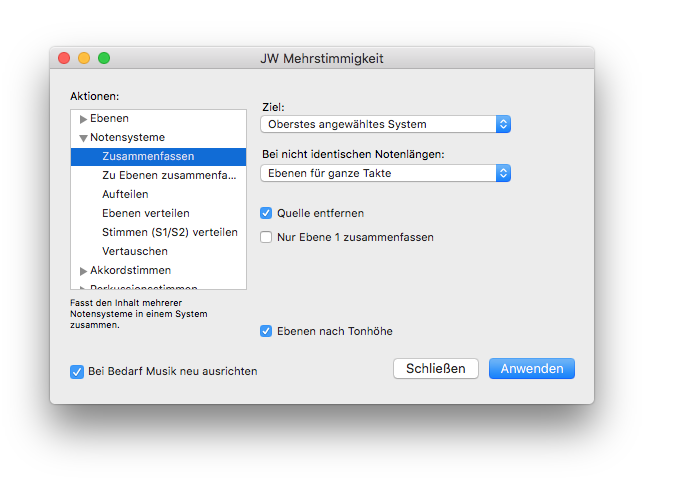Open the Ziel dropdown menu
This screenshot has width=675, height=479.
tap(385, 124)
